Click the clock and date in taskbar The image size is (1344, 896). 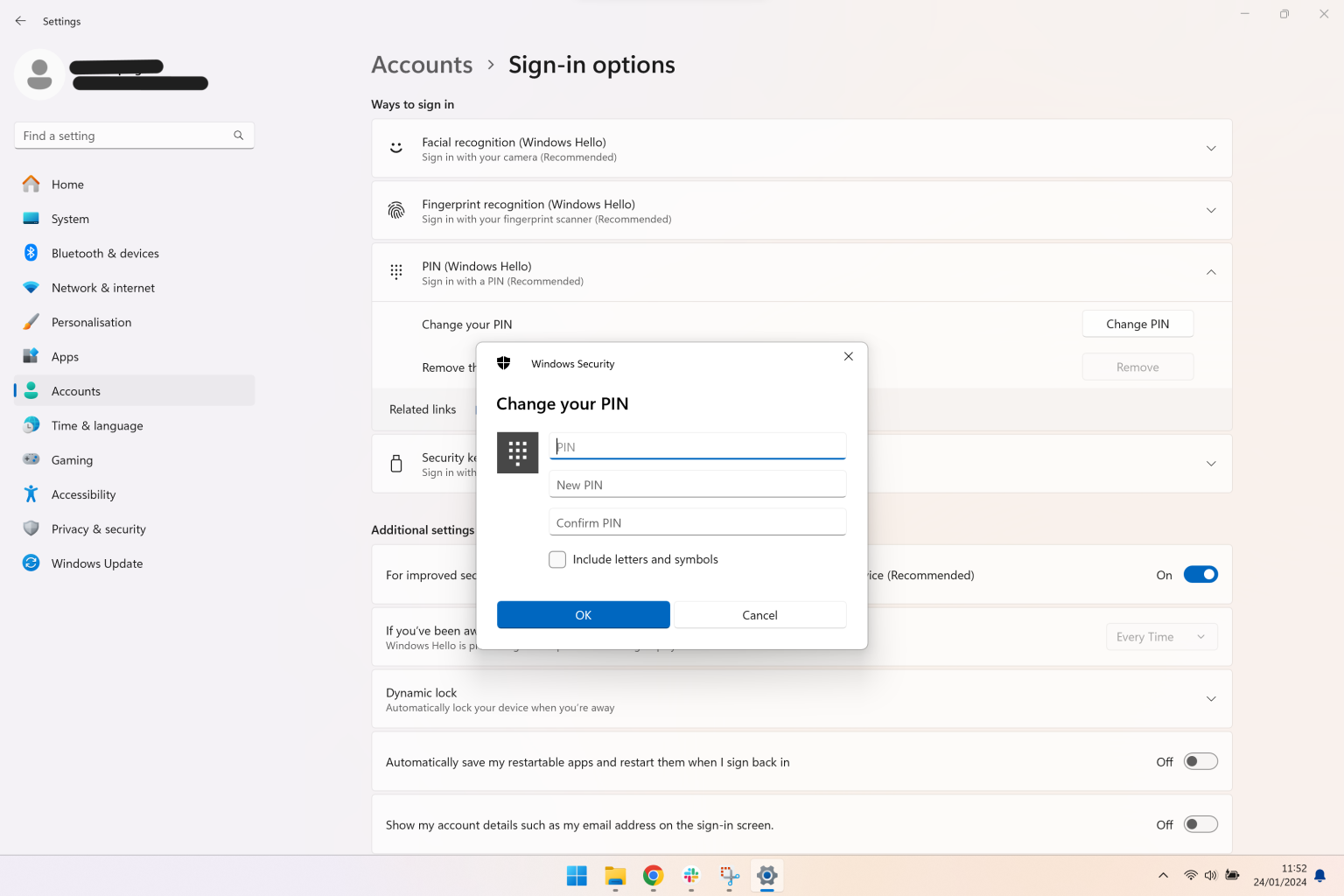click(x=1279, y=875)
